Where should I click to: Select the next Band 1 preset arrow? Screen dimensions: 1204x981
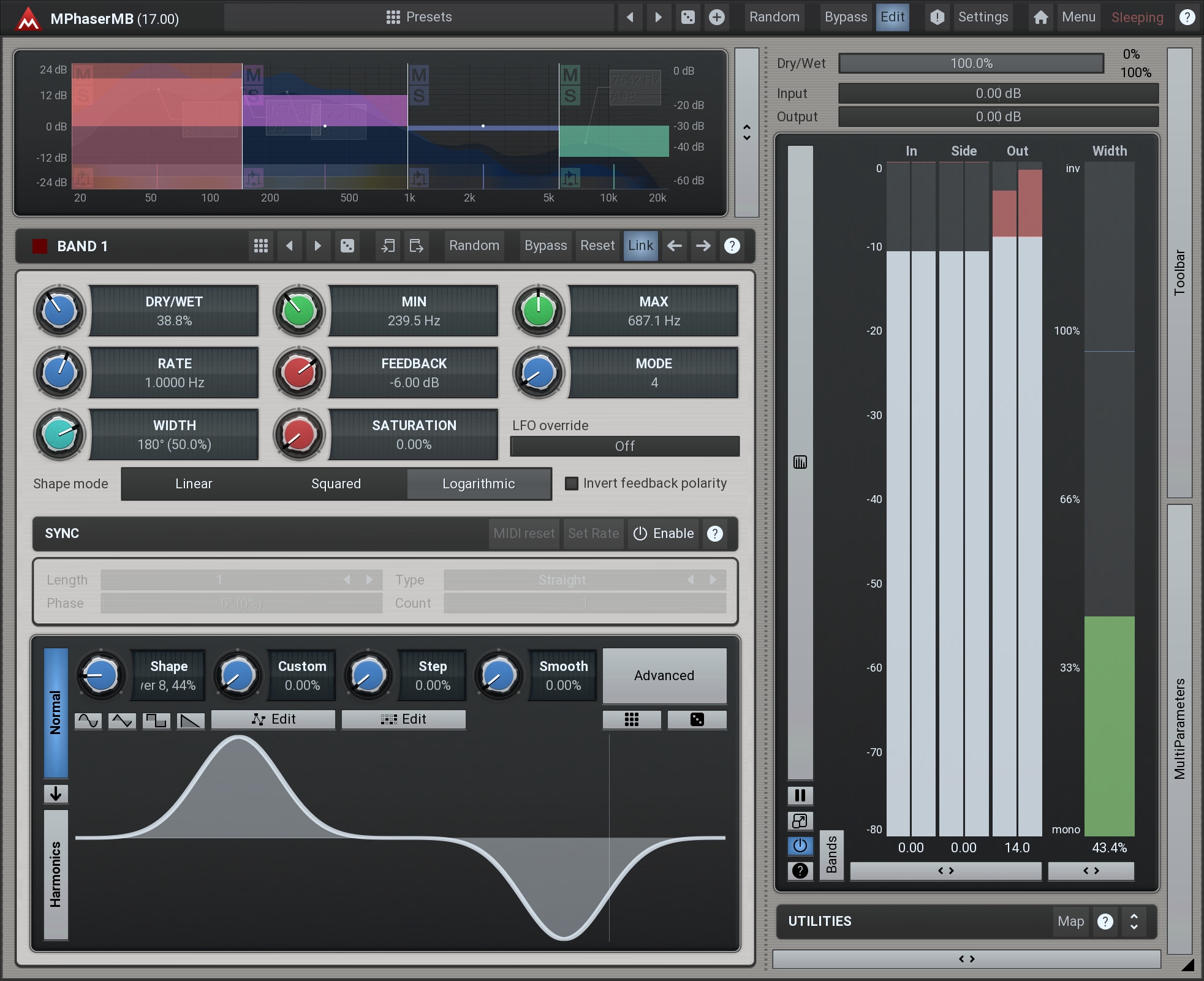click(x=317, y=246)
